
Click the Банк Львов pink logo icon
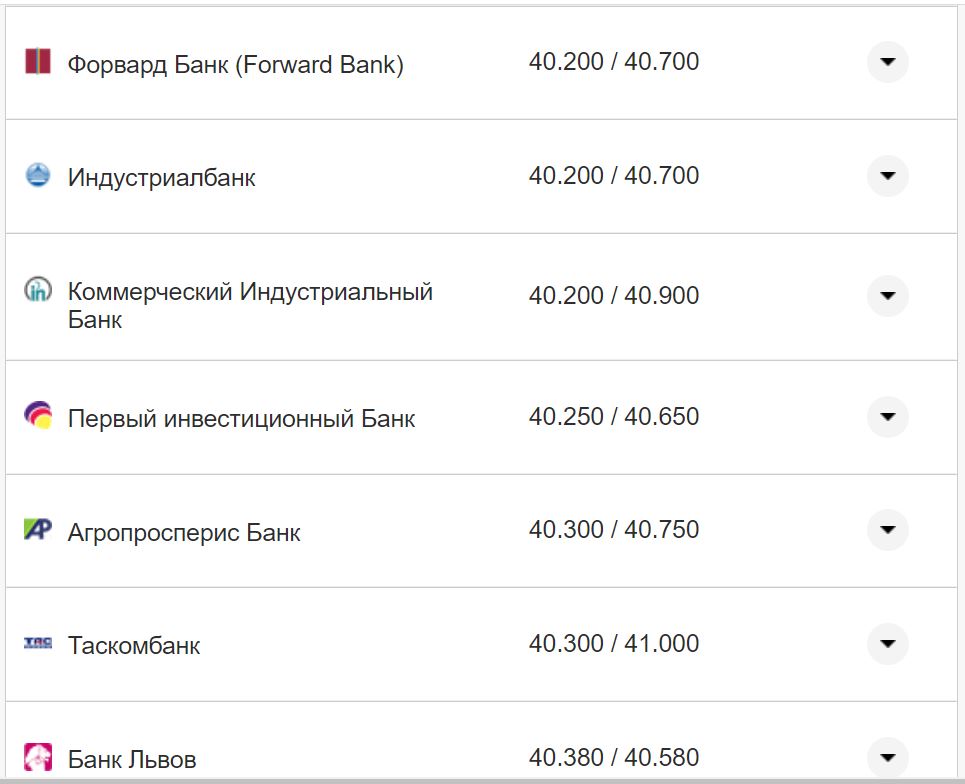click(38, 757)
